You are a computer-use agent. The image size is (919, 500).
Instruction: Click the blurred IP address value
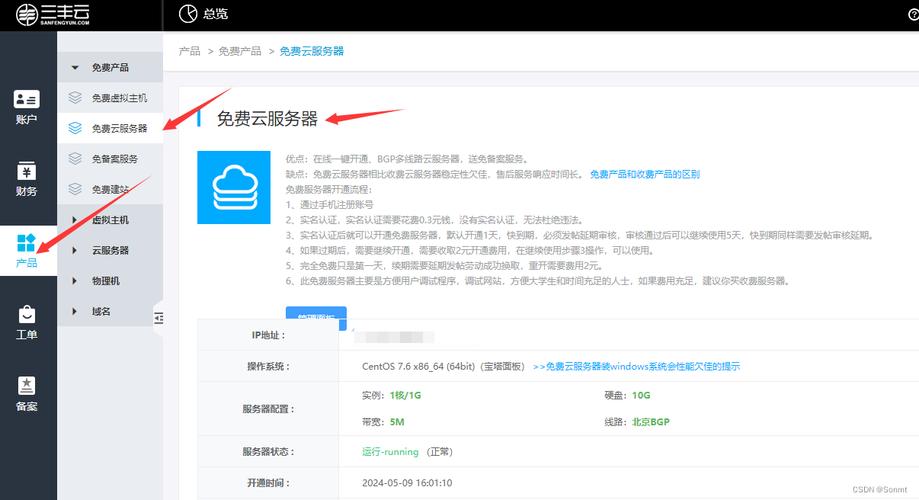click(394, 337)
